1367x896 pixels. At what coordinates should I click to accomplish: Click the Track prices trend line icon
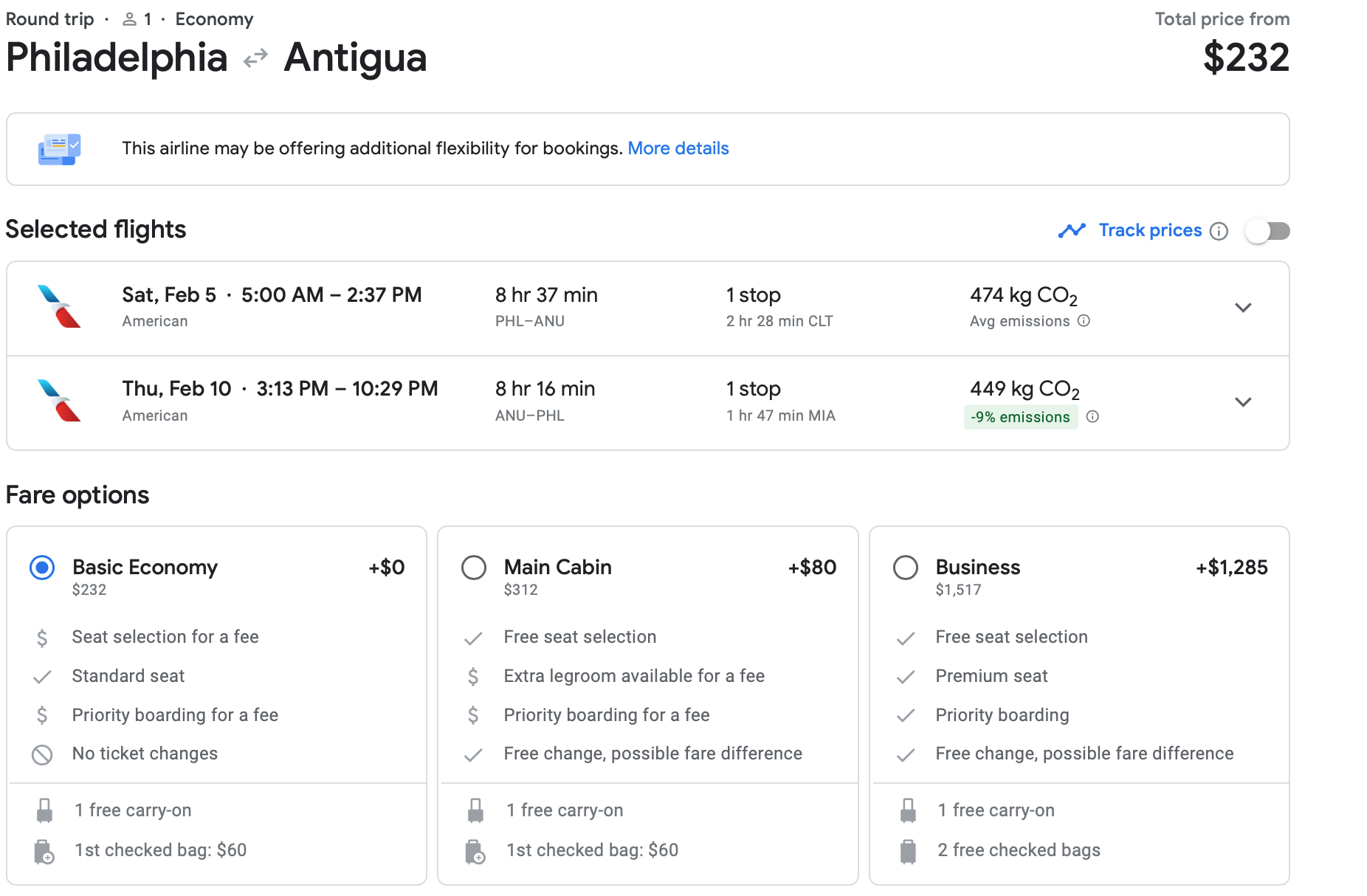point(1072,231)
